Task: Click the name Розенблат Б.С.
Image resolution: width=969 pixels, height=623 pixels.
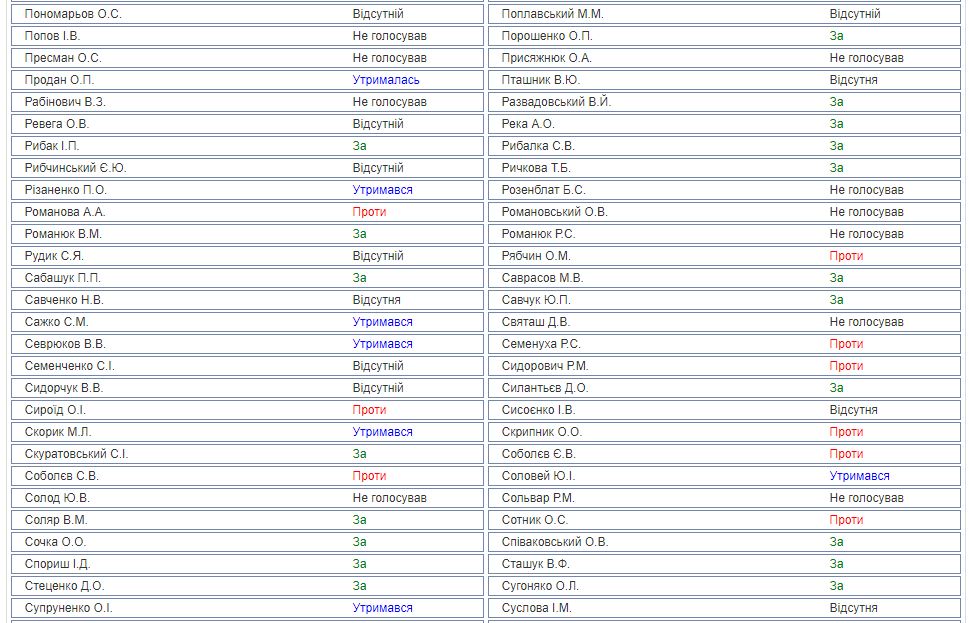Action: [x=544, y=190]
